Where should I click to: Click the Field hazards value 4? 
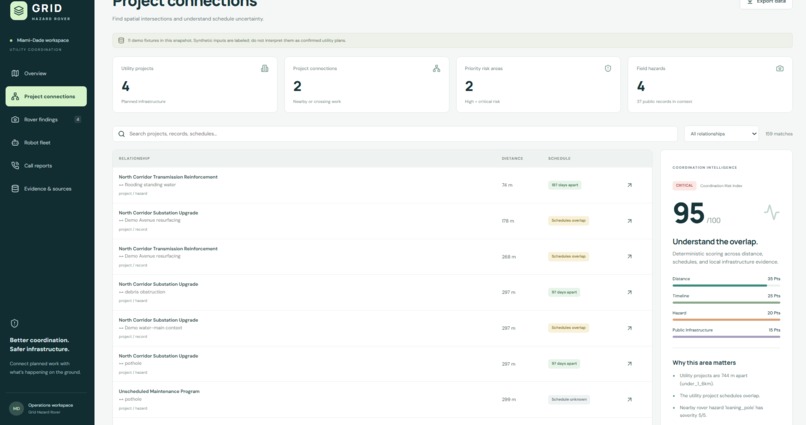click(x=640, y=86)
